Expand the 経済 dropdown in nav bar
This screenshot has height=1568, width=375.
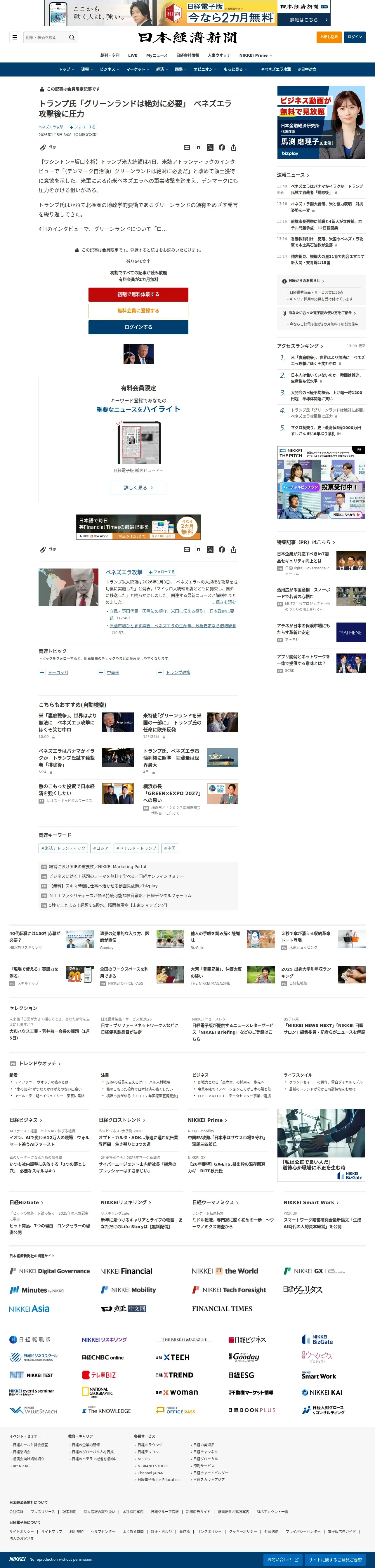tap(162, 69)
